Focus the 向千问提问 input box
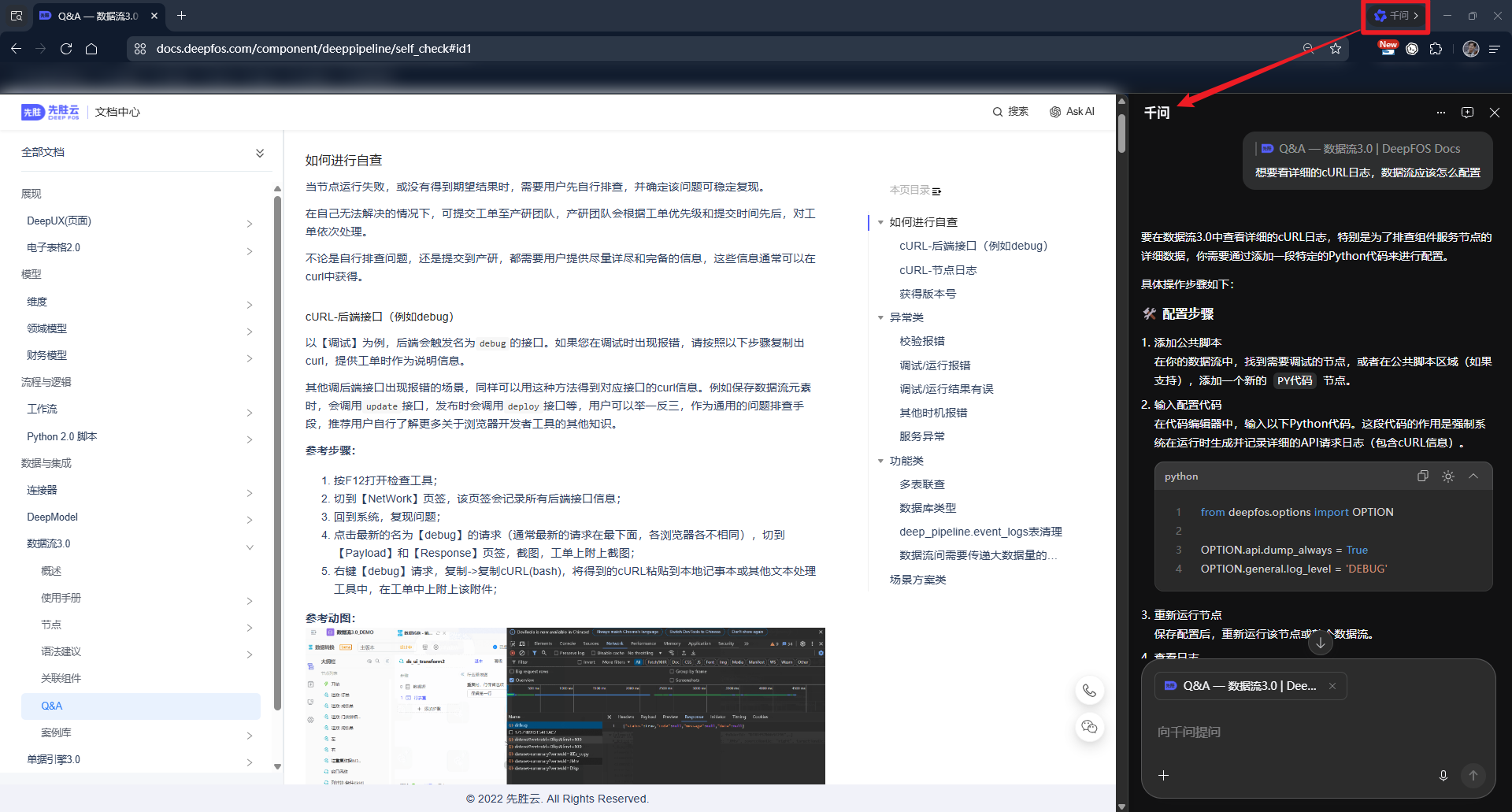The width and height of the screenshot is (1512, 812). [x=1317, y=732]
